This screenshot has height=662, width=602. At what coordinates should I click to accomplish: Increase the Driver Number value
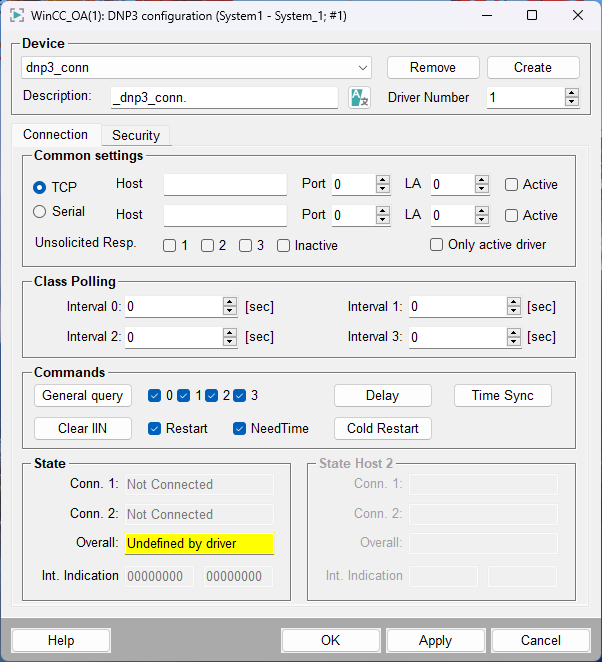[x=572, y=93]
